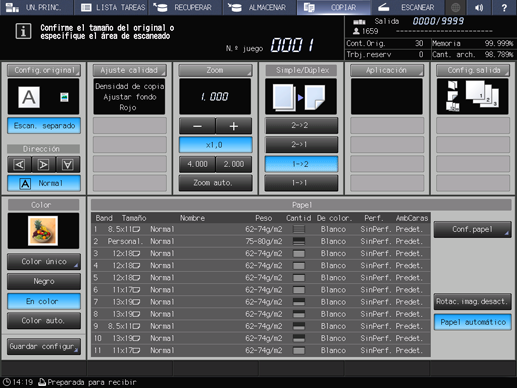This screenshot has width=517, height=388.
Task: Click Rotac. imag. desact. button
Action: tap(472, 302)
